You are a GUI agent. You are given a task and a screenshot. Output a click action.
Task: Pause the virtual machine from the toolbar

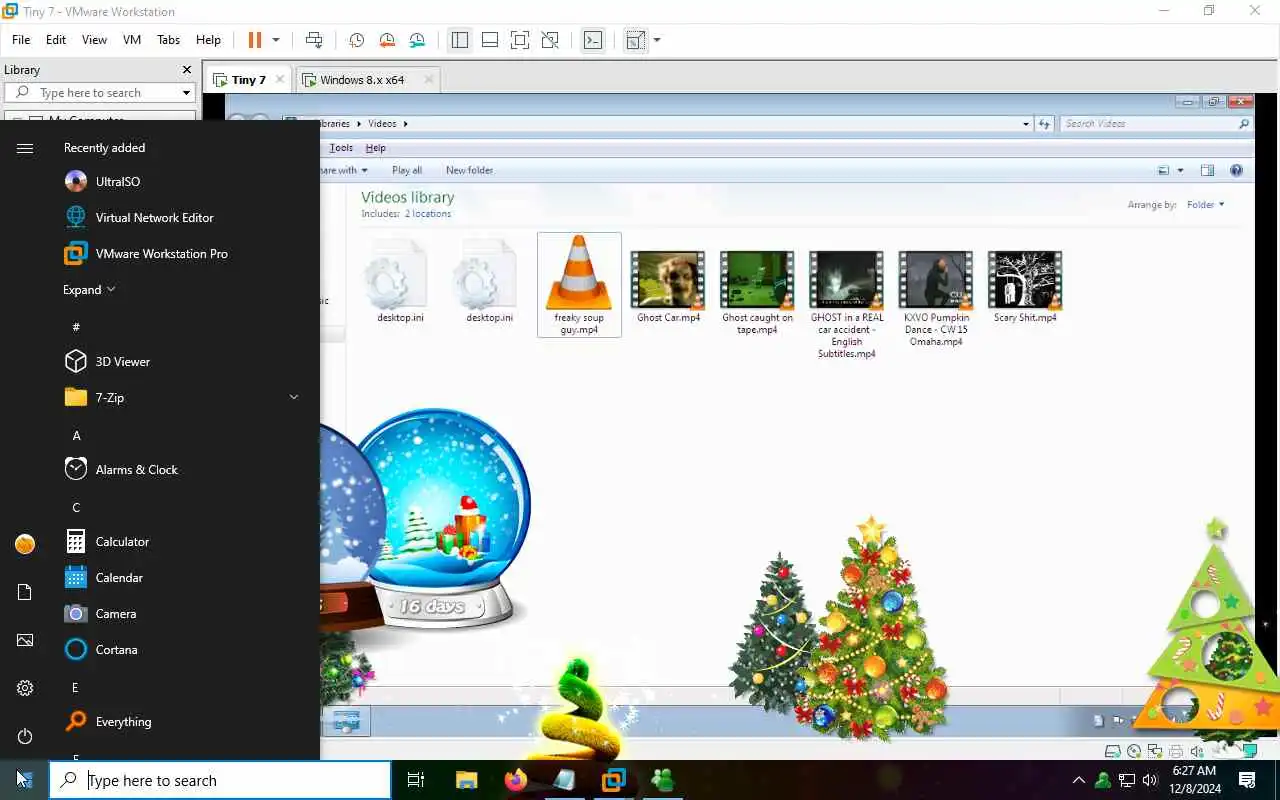pyautogui.click(x=254, y=40)
